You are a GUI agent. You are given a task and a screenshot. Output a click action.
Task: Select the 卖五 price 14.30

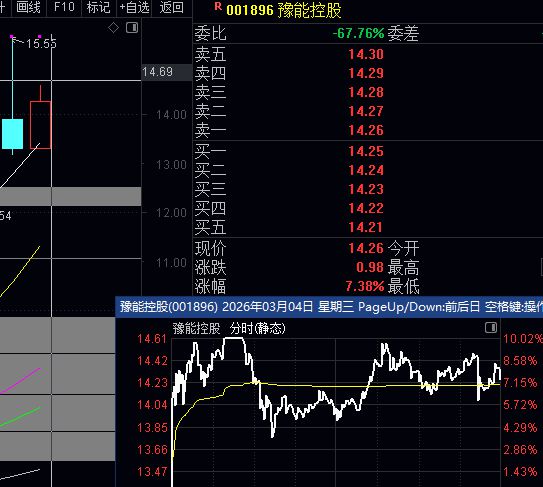366,54
